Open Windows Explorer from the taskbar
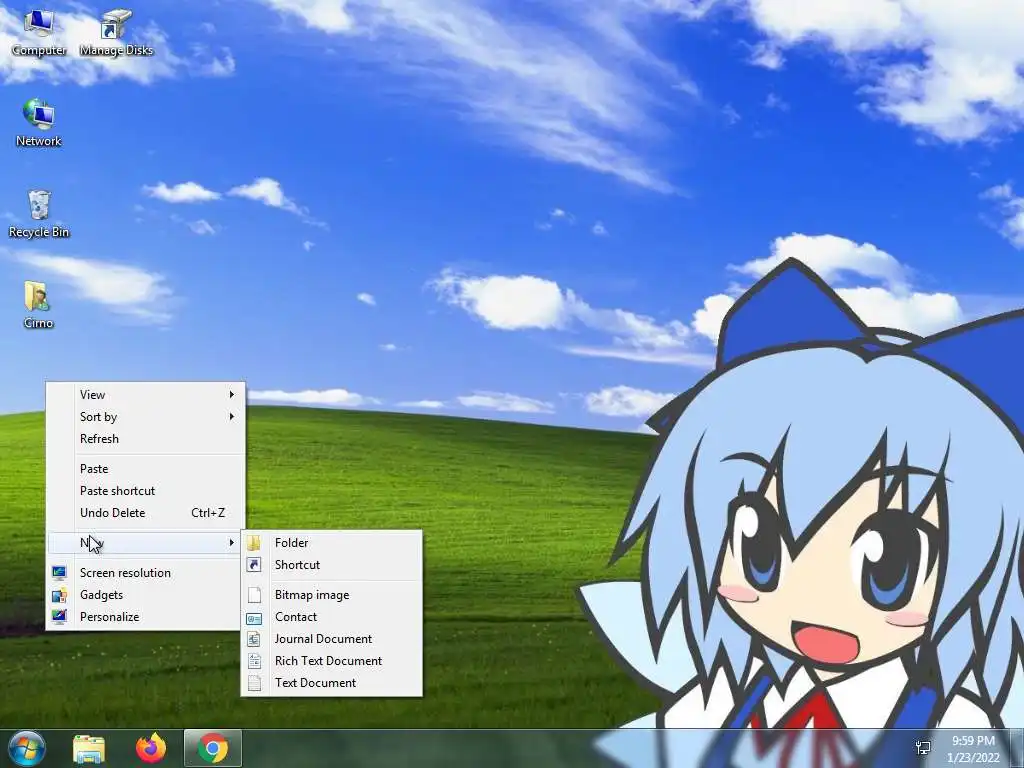 [x=89, y=748]
